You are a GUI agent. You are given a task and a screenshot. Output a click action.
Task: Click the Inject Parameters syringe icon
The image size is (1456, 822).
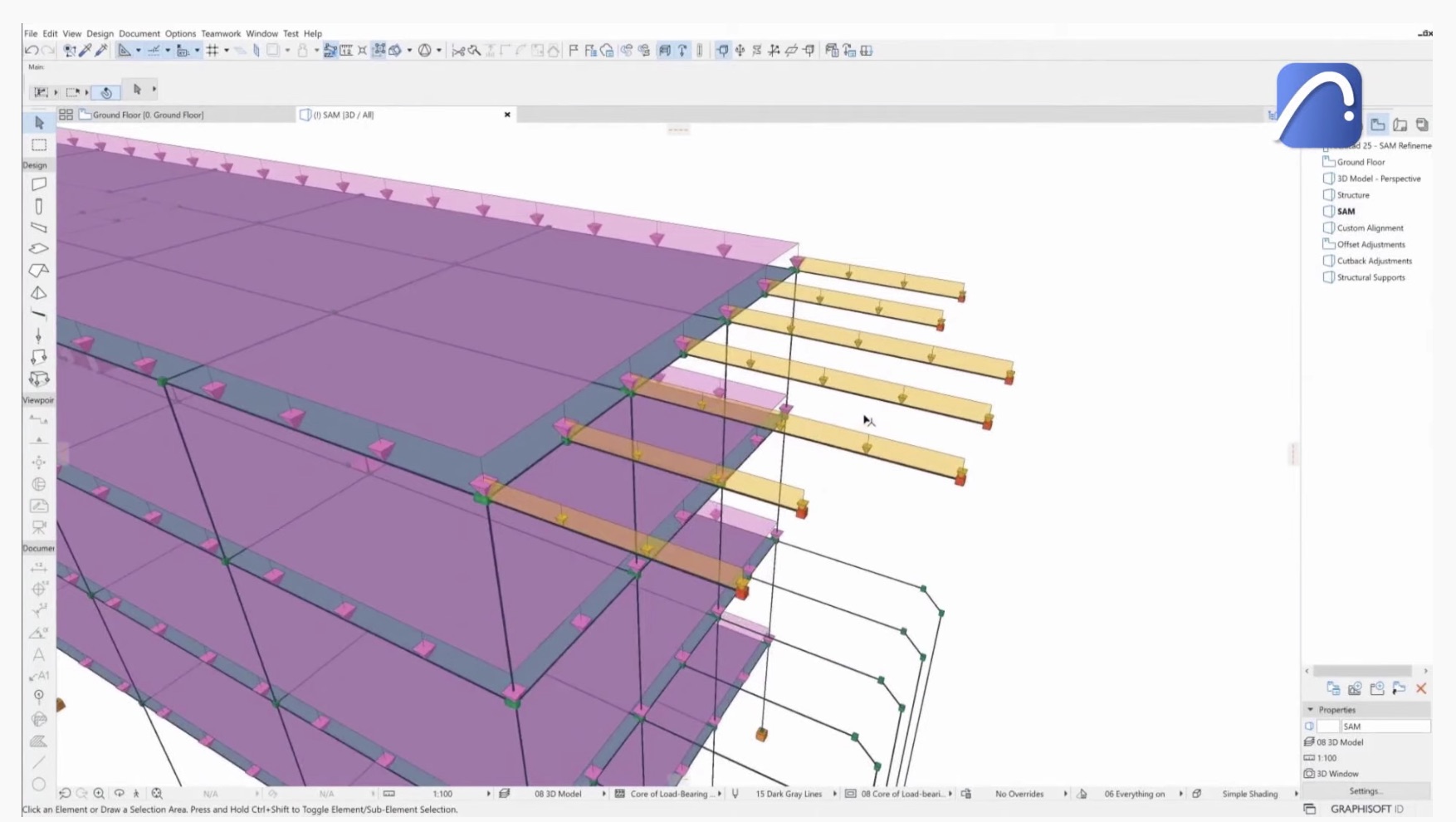pyautogui.click(x=101, y=51)
